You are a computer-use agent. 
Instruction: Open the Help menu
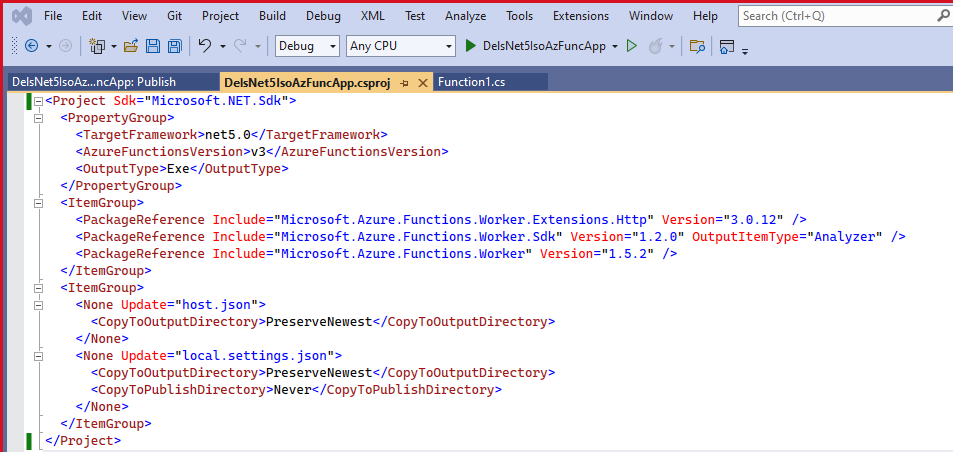[x=705, y=16]
